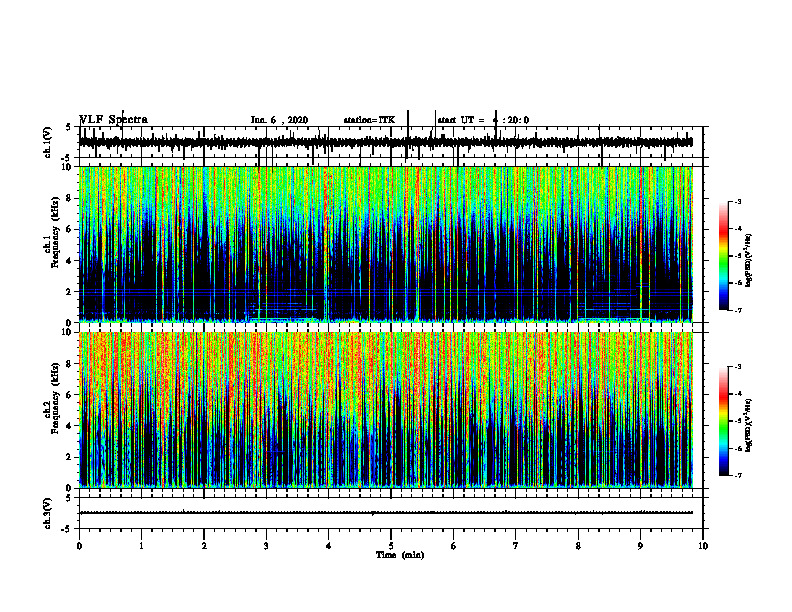Click the "10" kHz tick of ch.2 spectrogram
Screen dimensions: 792x612
point(67,332)
